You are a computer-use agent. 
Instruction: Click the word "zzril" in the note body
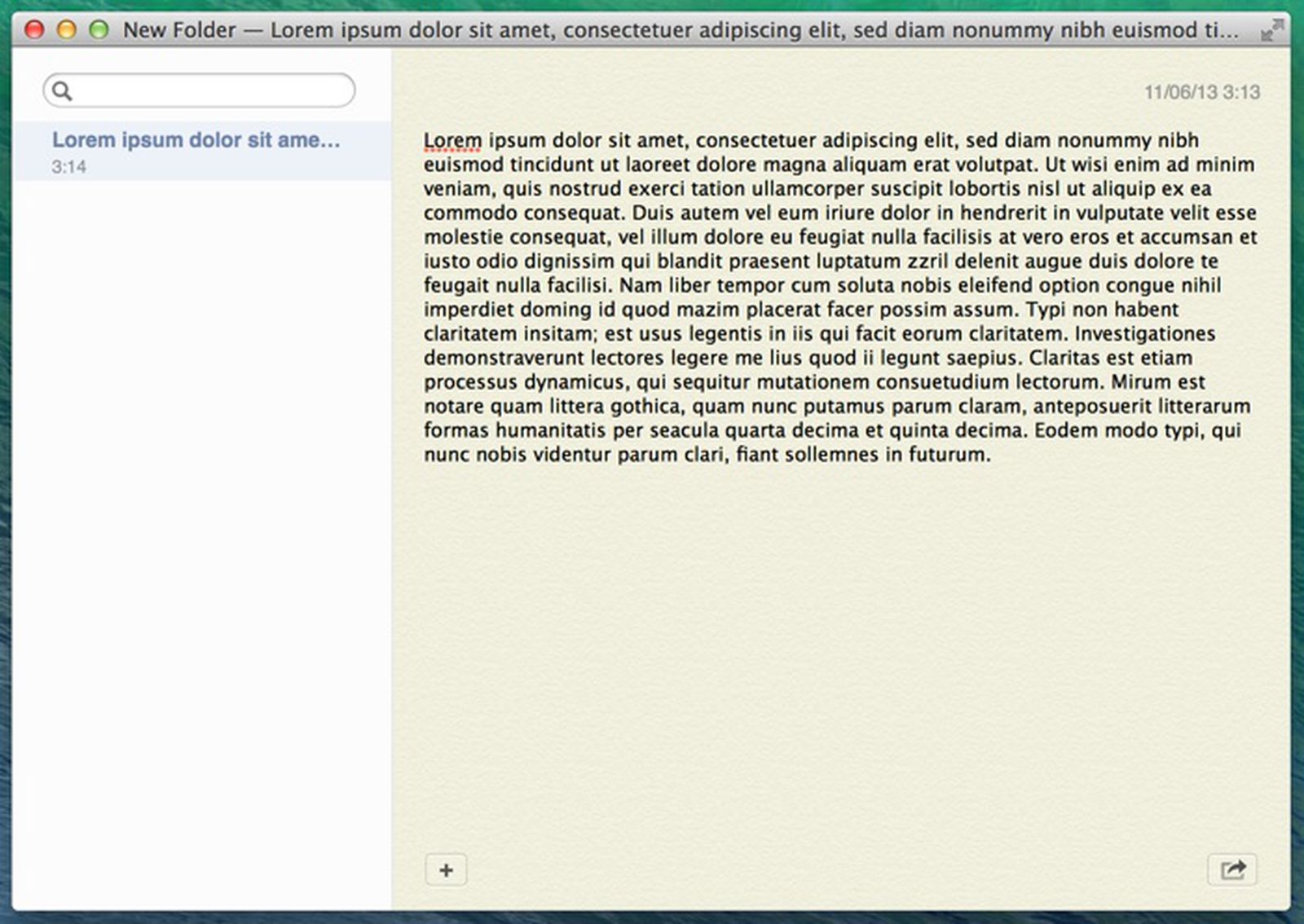pyautogui.click(x=927, y=262)
